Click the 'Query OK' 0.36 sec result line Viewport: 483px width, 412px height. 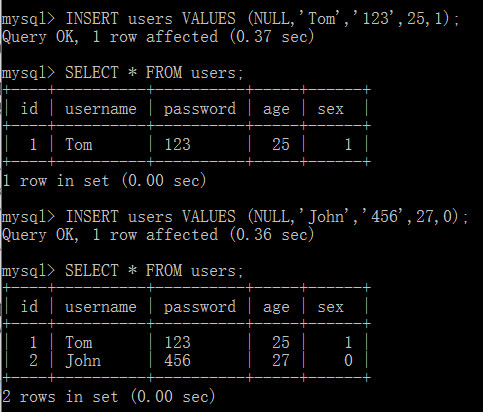[158, 235]
